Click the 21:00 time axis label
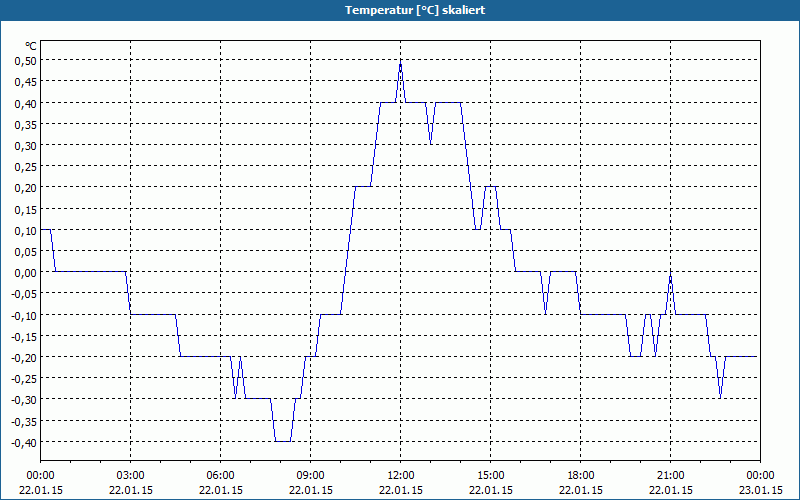800x500 pixels. pyautogui.click(x=670, y=476)
